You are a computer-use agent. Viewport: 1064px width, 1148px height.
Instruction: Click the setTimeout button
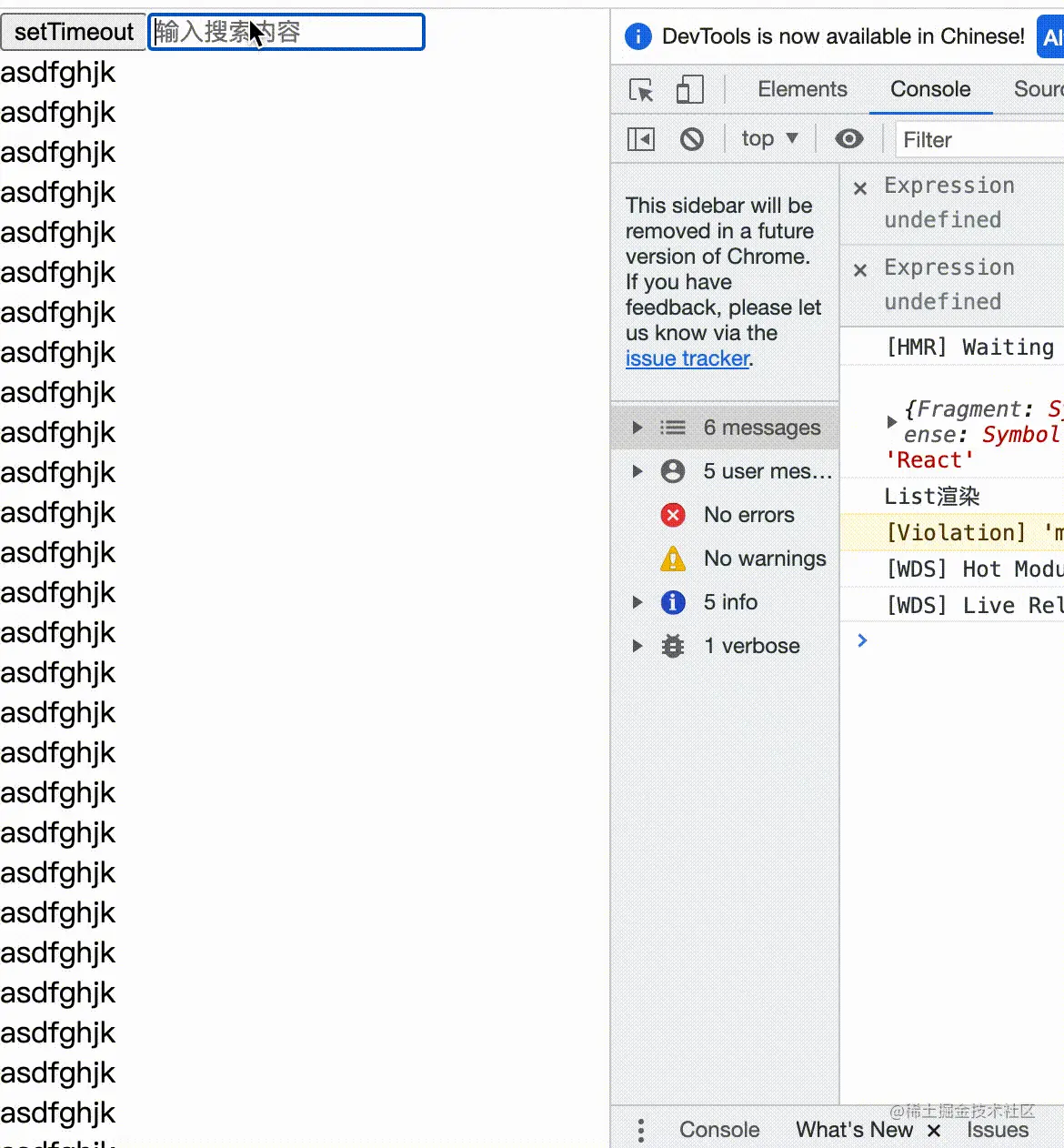point(74,32)
